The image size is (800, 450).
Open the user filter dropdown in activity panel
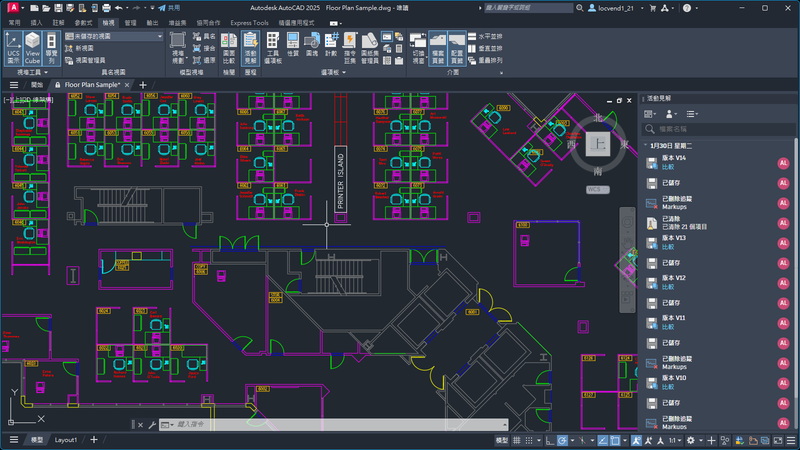point(671,114)
